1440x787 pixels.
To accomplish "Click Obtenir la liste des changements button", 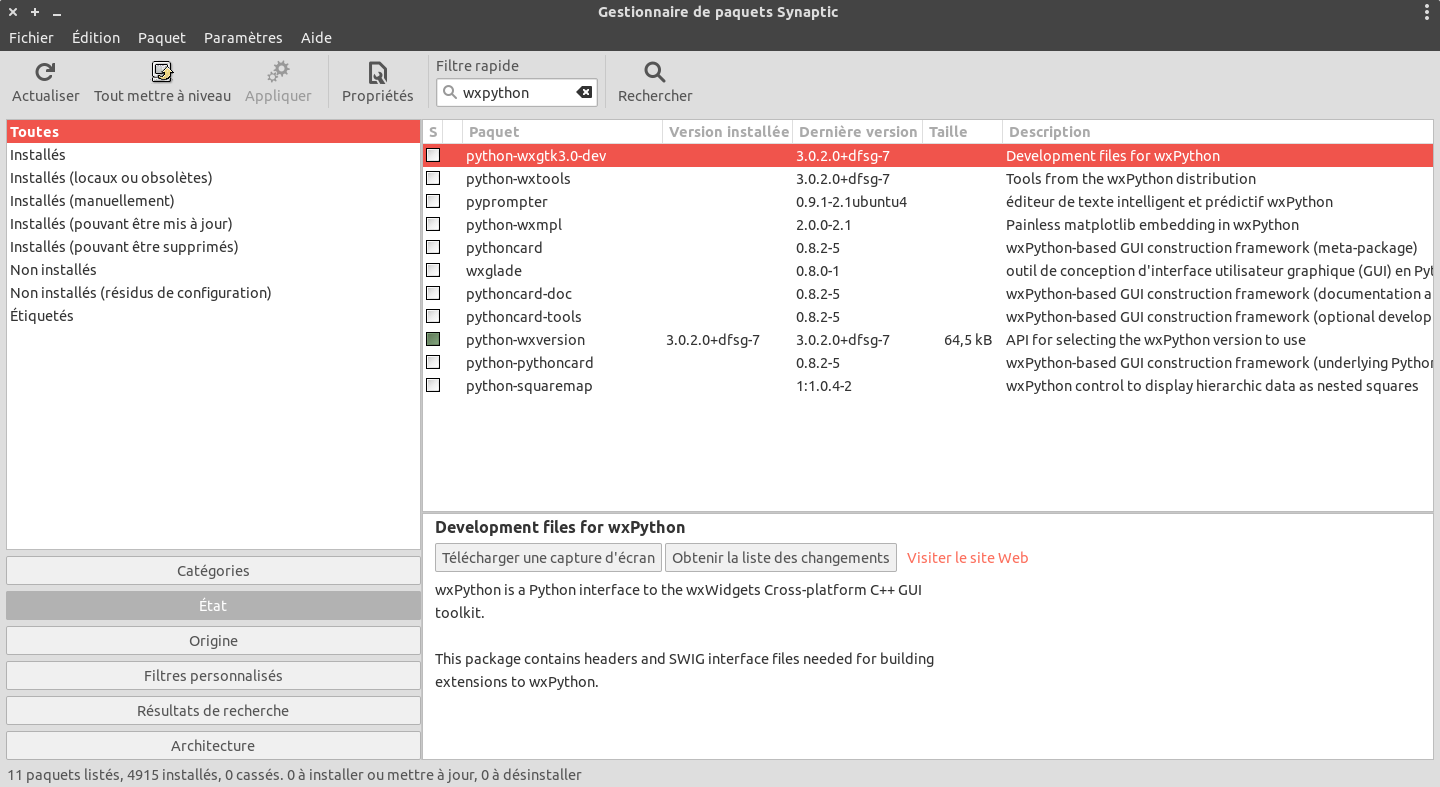I will pyautogui.click(x=781, y=558).
